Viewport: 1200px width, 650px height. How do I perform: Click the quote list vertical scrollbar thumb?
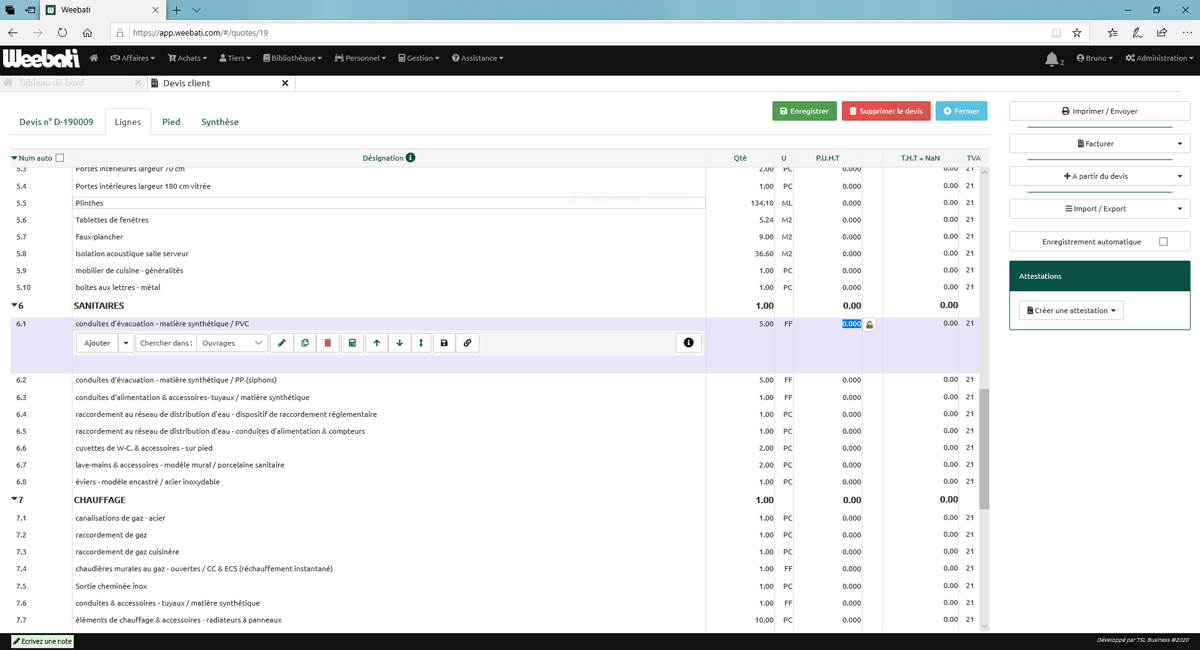click(984, 450)
